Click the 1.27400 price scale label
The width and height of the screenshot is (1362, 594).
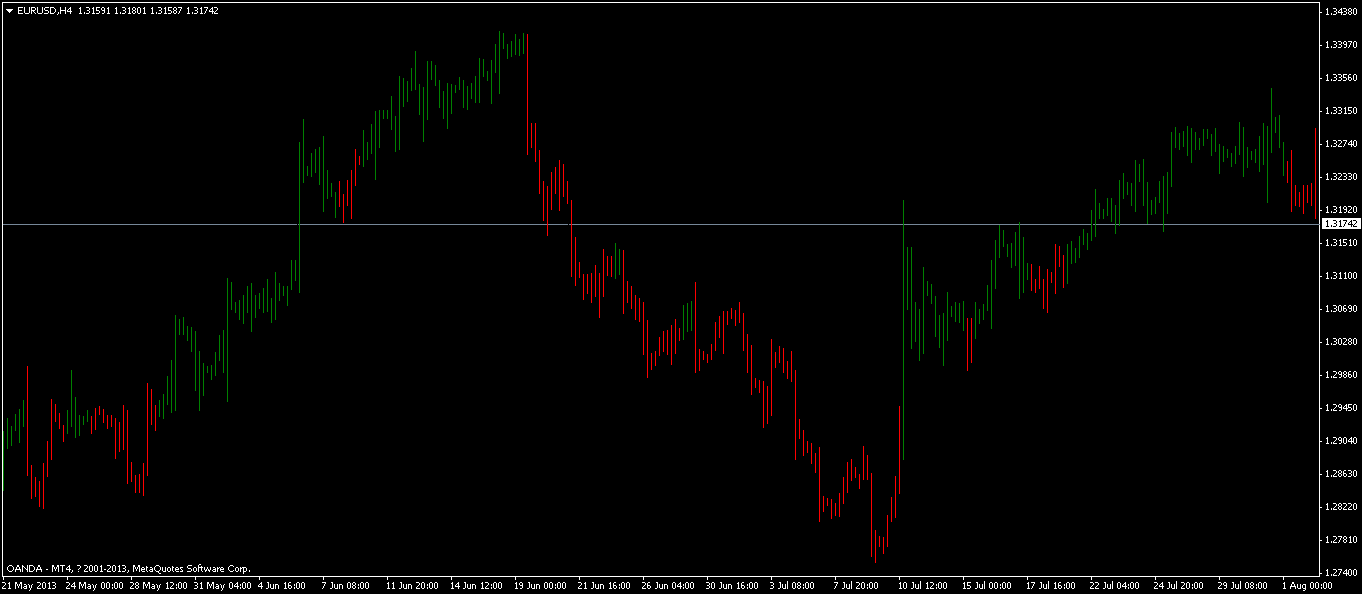pos(1340,572)
